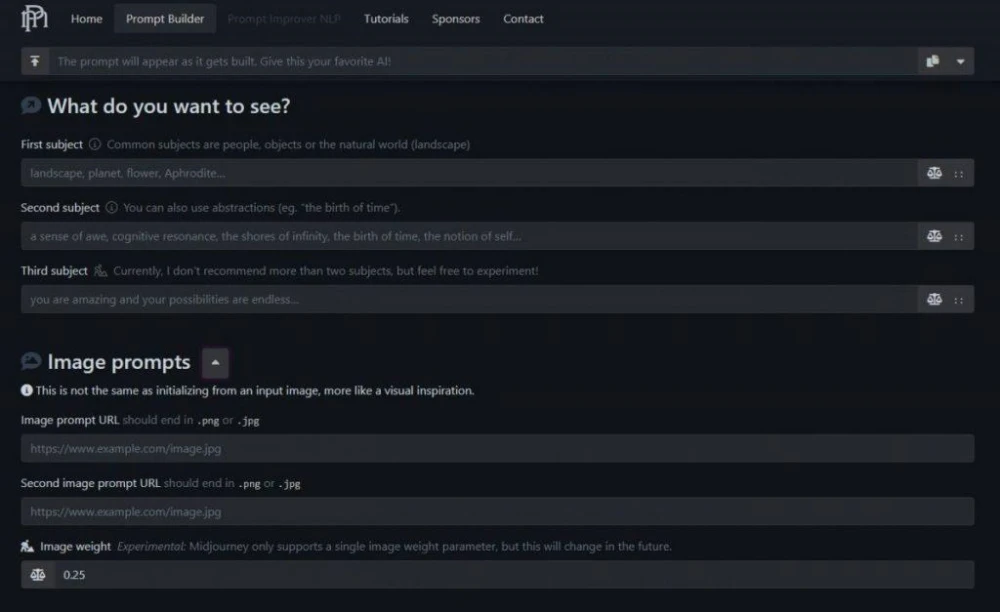Click the Image weight scale icon
The width and height of the screenshot is (1000, 612).
pyautogui.click(x=38, y=575)
